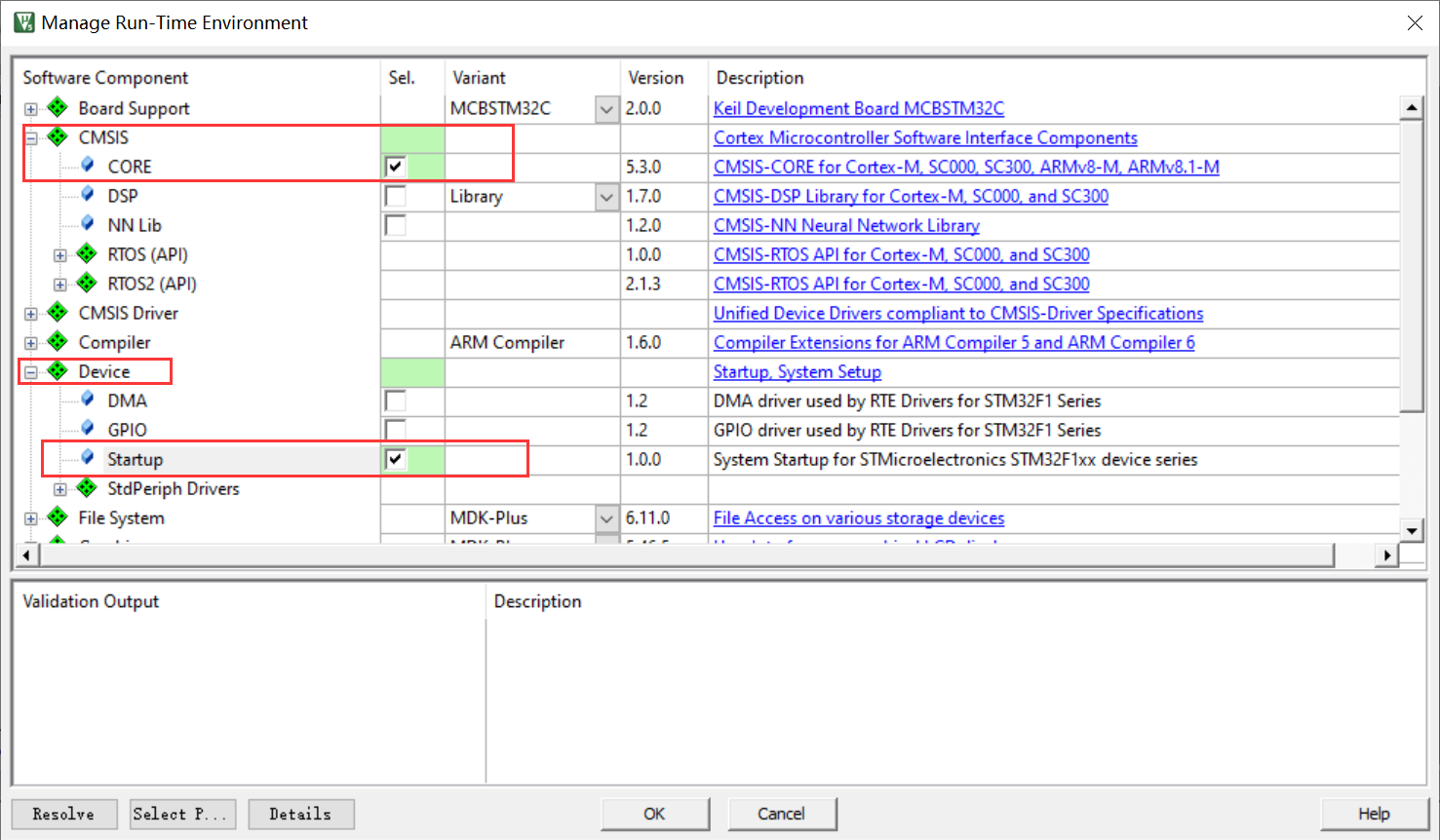Click the CMSIS Driver green diamond icon
The image size is (1440, 840).
[x=58, y=312]
